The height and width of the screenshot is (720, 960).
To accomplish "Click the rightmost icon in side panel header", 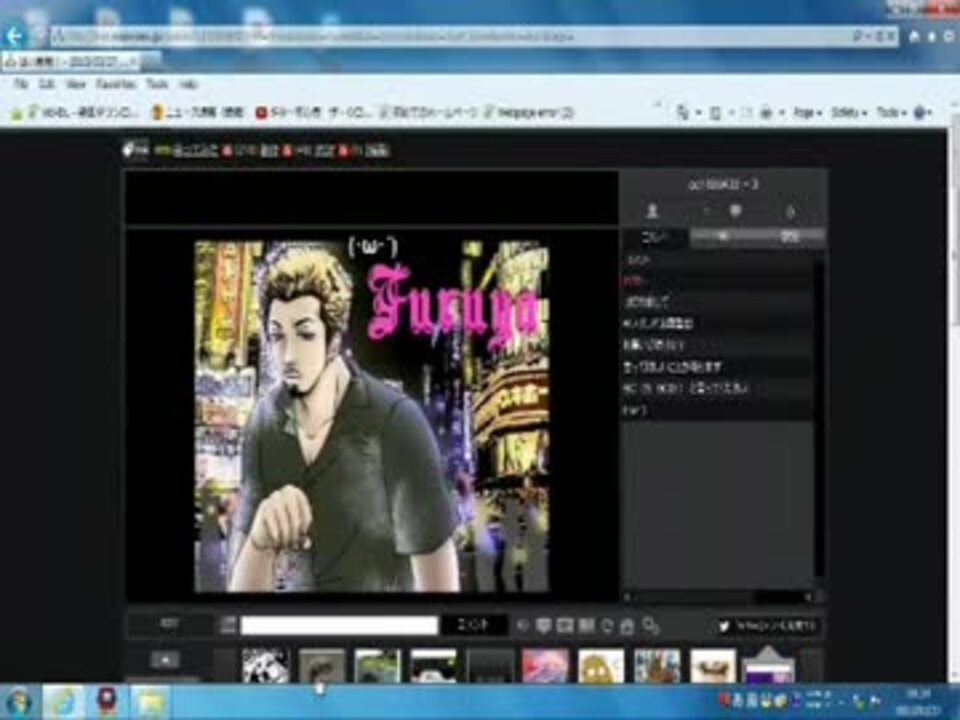I will click(790, 212).
